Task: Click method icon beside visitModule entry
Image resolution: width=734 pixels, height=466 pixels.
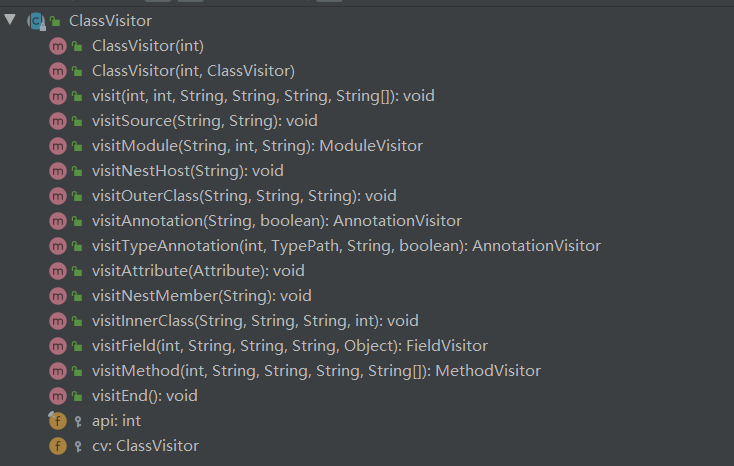Action: pos(57,146)
